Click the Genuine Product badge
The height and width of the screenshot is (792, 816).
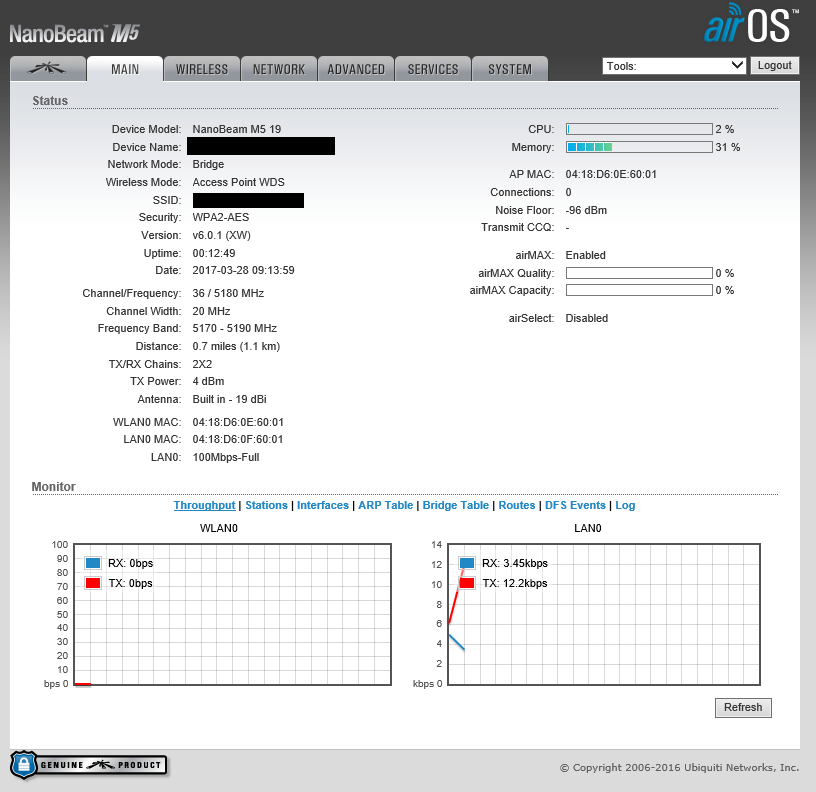point(88,765)
